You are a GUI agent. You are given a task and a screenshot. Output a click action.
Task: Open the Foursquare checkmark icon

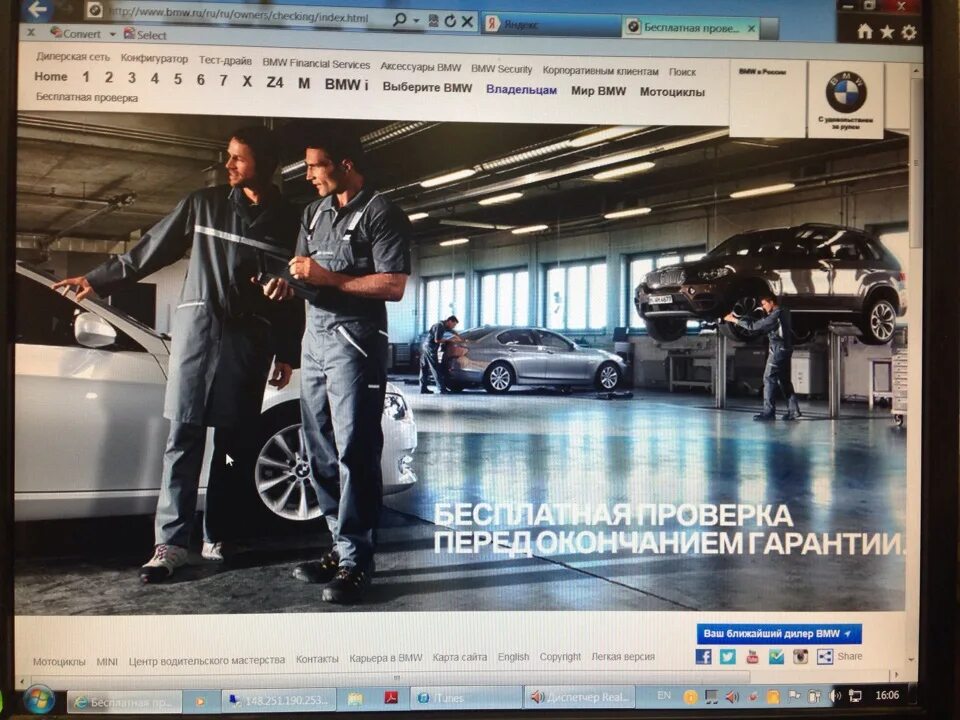tap(776, 656)
